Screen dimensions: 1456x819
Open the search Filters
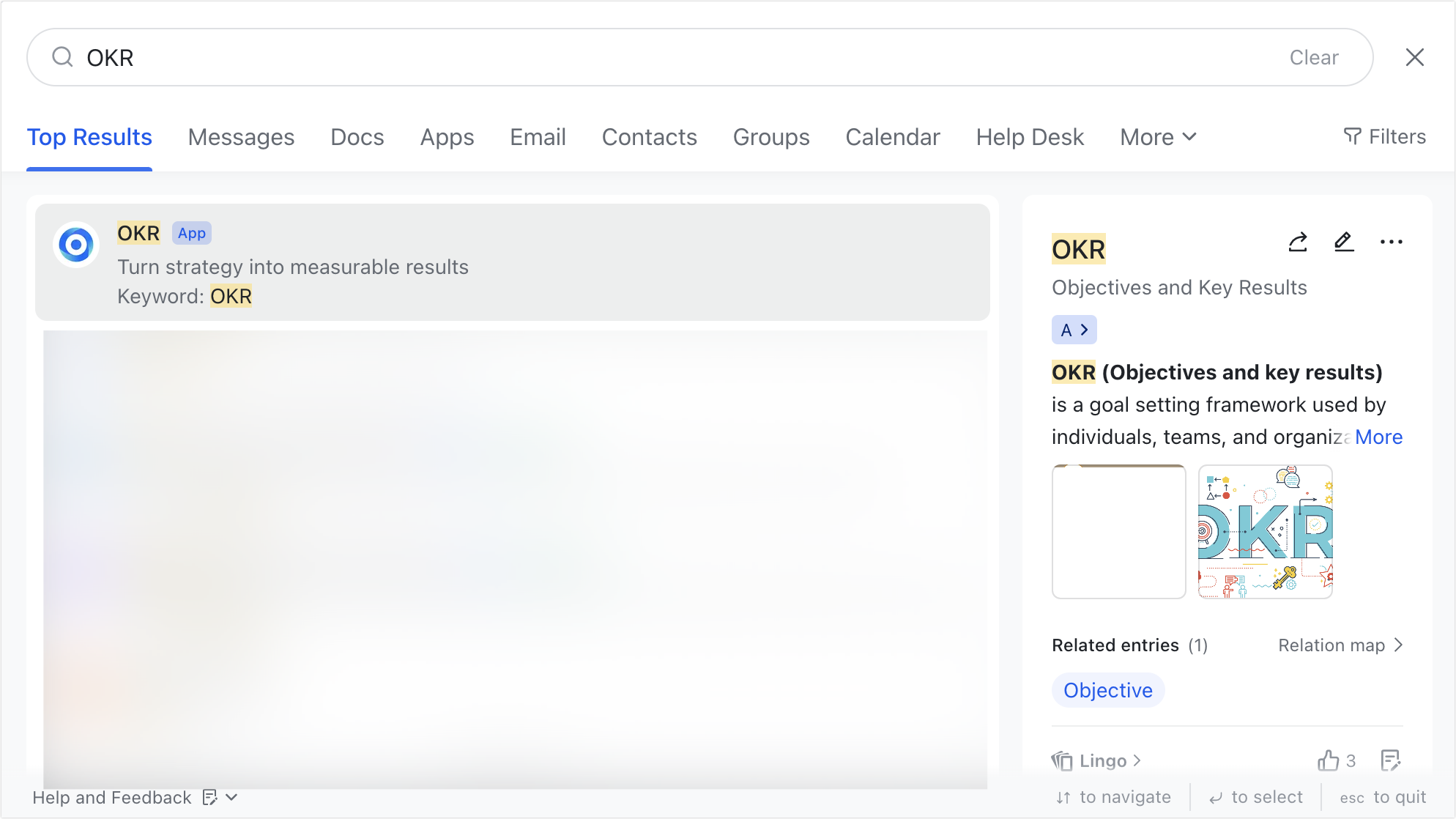coord(1384,137)
